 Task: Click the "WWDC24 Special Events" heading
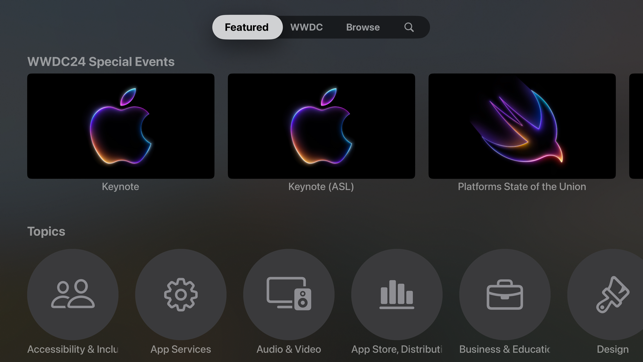[x=101, y=62]
